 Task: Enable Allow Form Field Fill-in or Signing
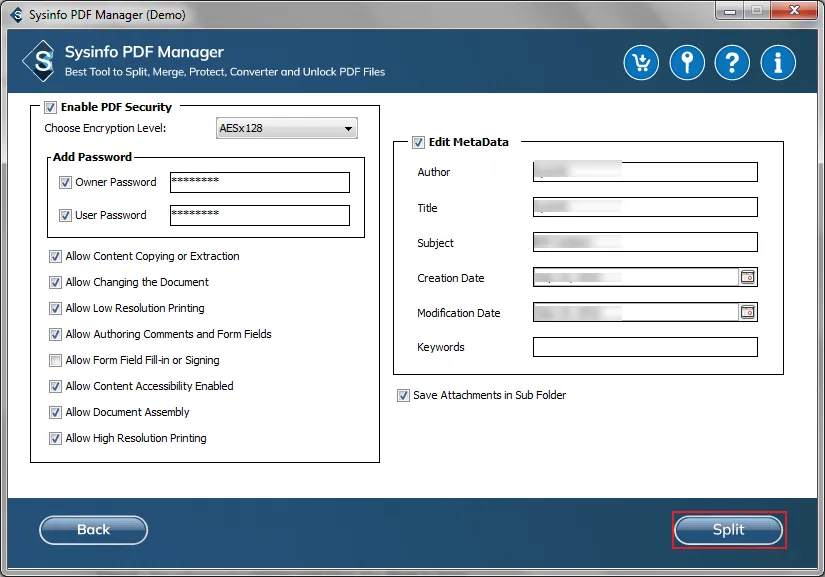(x=56, y=360)
